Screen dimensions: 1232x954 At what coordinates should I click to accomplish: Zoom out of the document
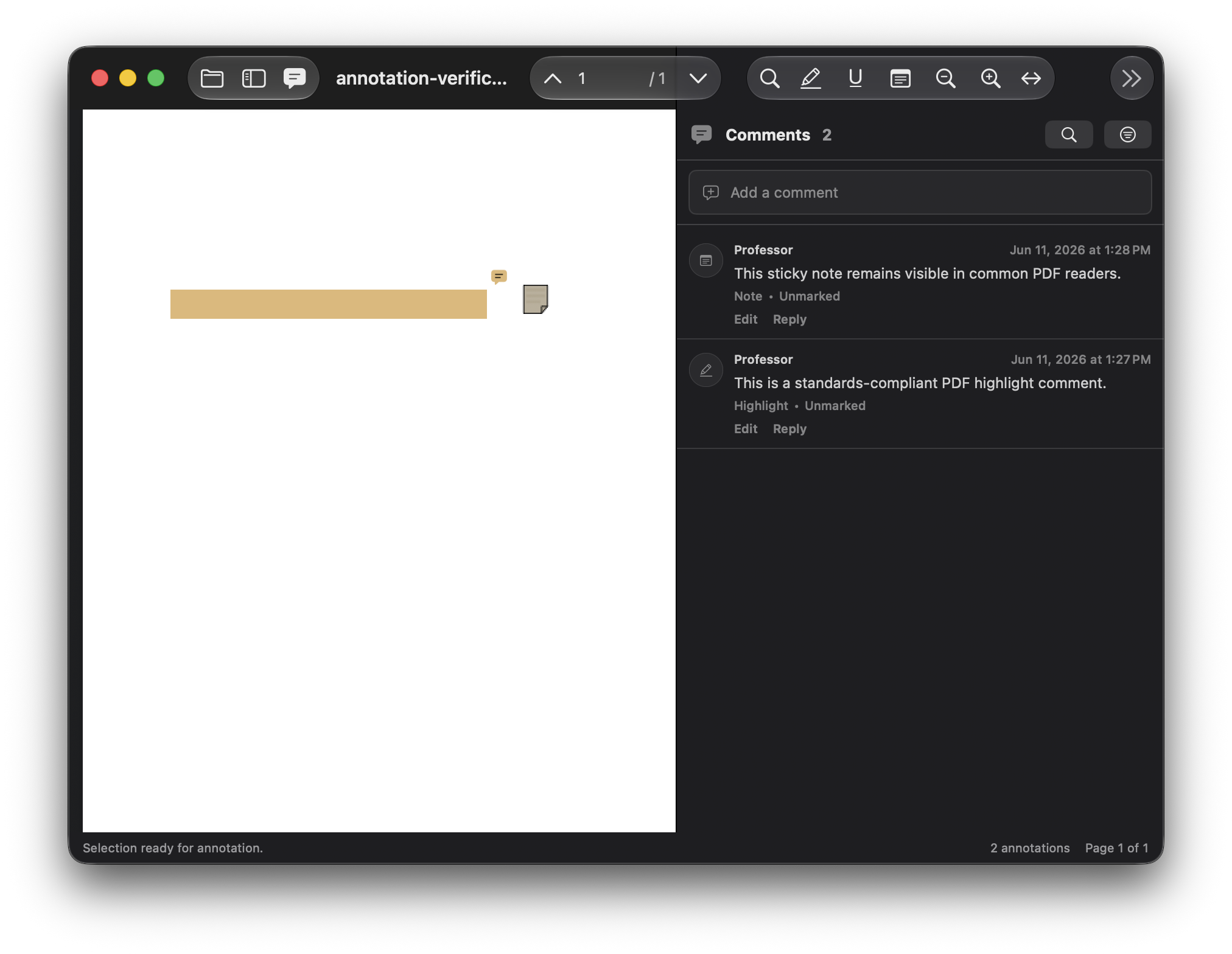pos(945,78)
